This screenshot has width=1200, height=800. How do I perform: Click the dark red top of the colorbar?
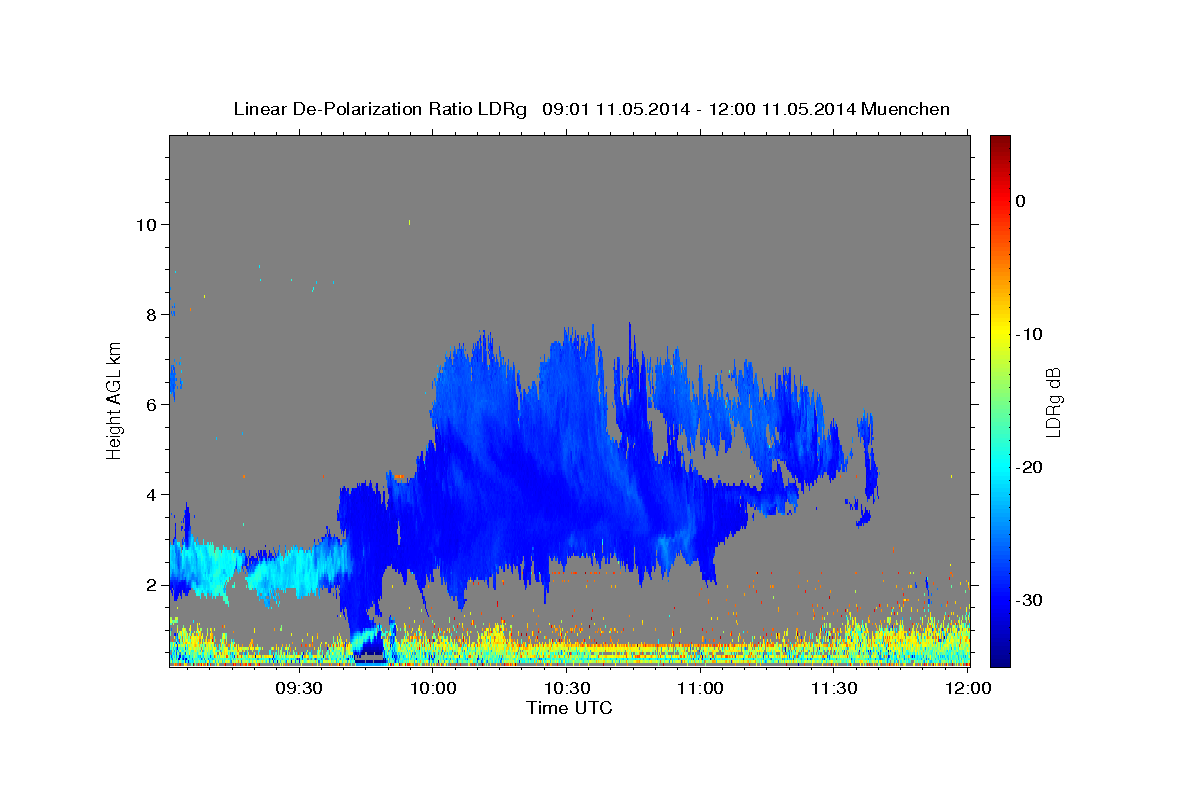tap(1000, 143)
